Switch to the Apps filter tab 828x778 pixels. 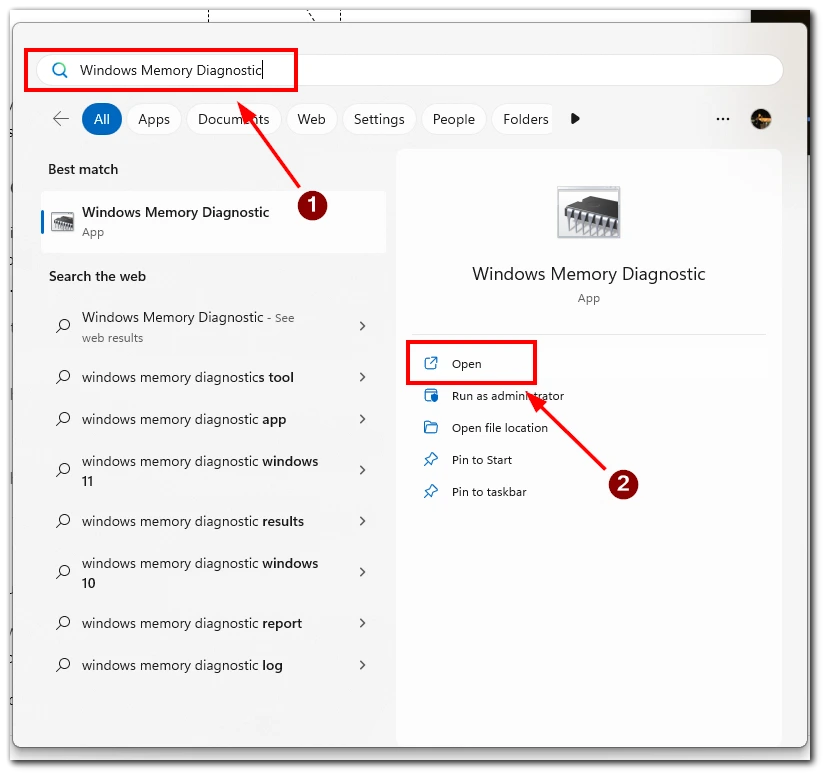click(x=154, y=119)
